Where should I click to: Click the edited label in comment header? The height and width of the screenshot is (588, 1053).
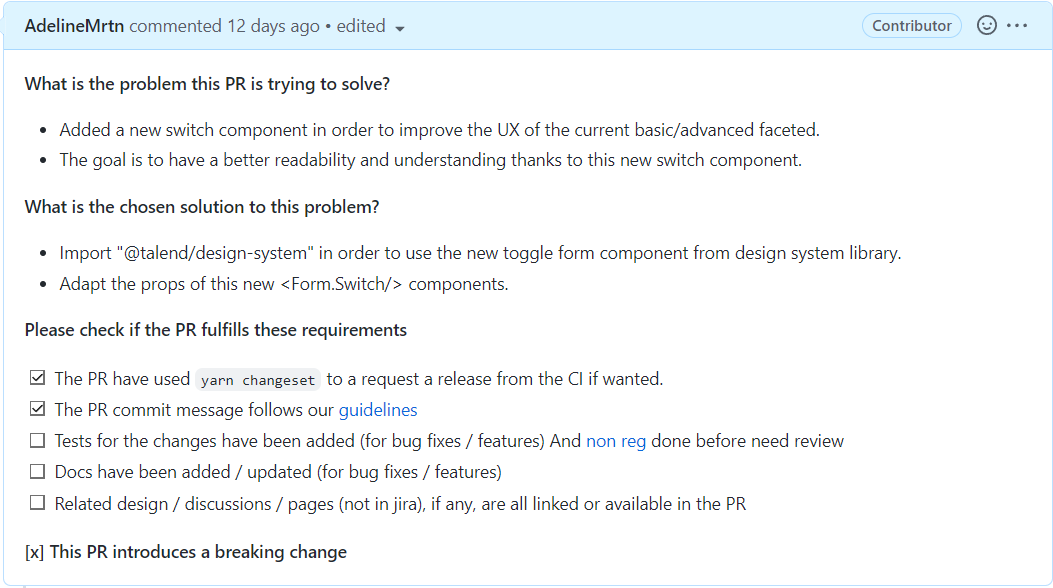[361, 26]
